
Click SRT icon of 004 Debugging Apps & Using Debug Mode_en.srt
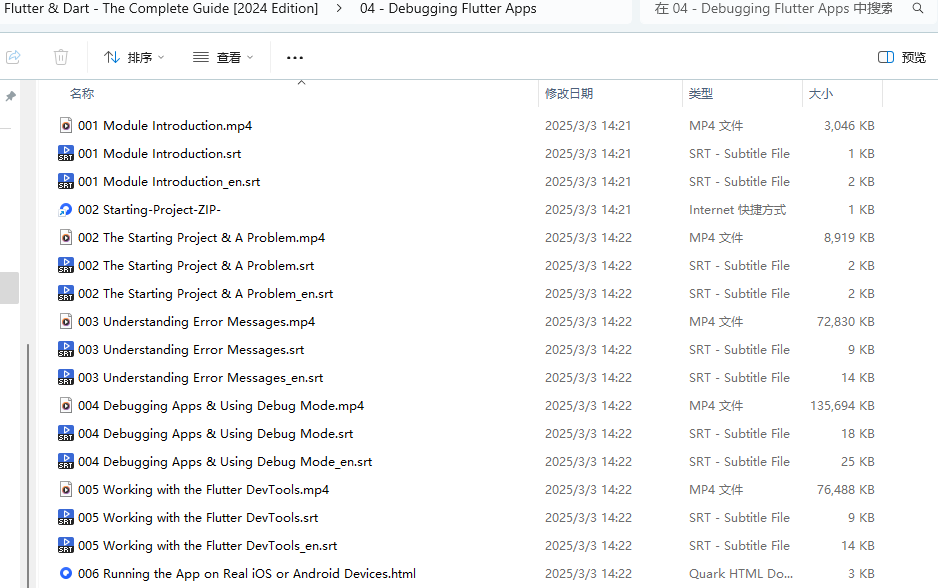click(x=66, y=462)
